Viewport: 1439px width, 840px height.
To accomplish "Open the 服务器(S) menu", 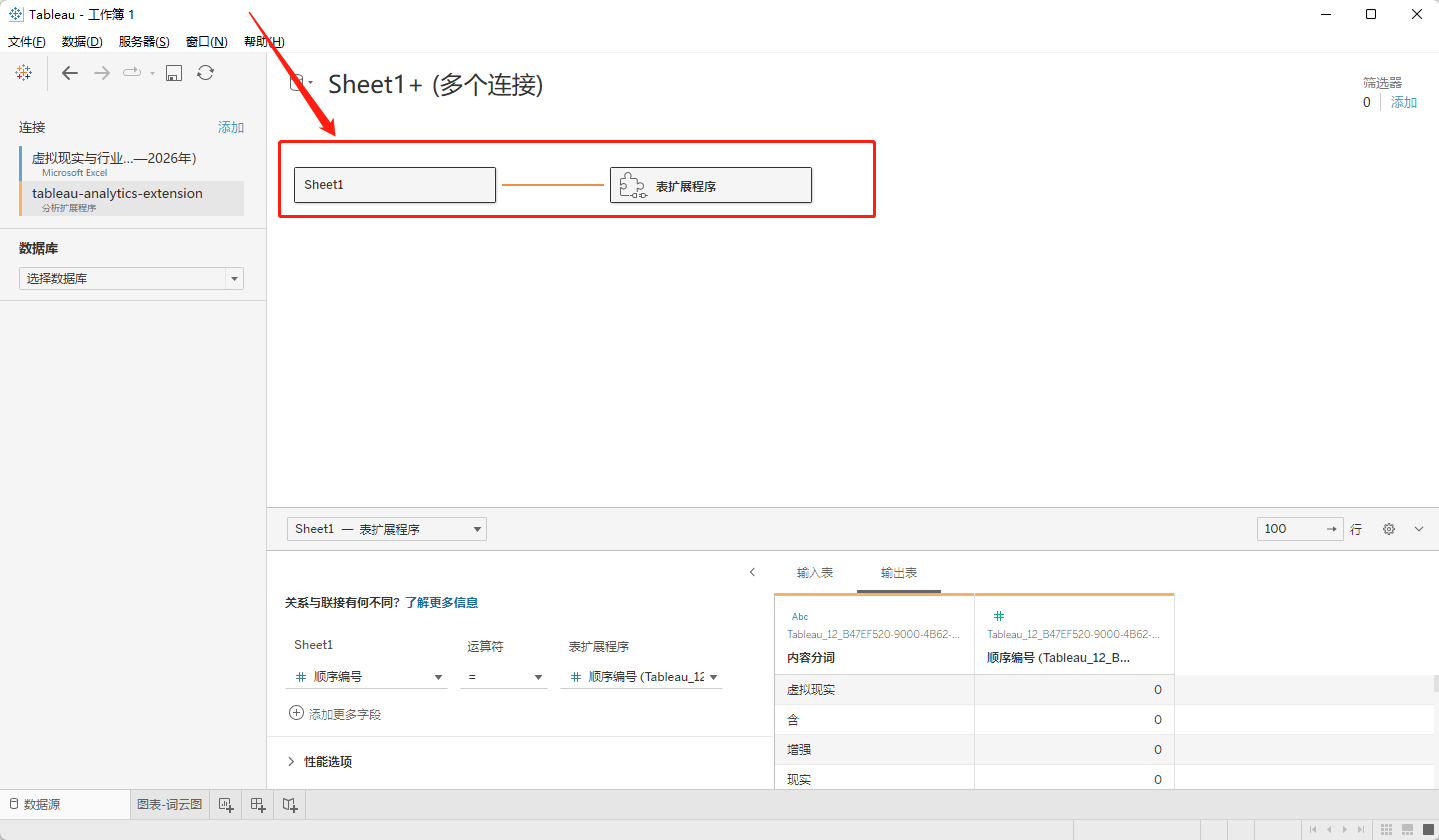I will pyautogui.click(x=144, y=42).
